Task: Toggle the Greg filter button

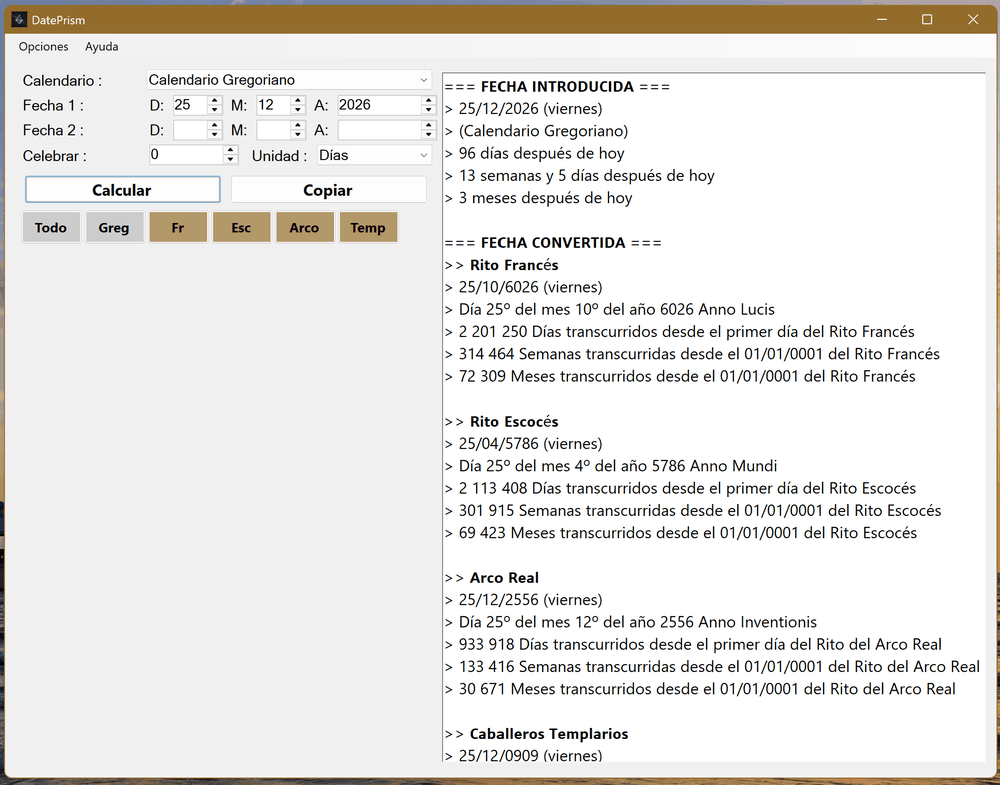Action: pyautogui.click(x=114, y=228)
